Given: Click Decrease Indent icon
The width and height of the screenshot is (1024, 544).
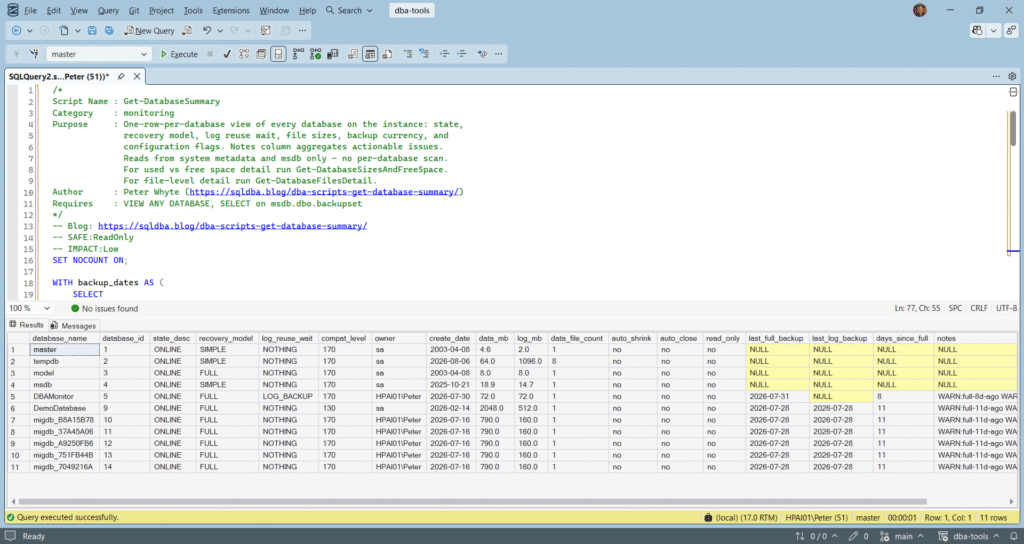Looking at the screenshot, I should tap(445, 54).
